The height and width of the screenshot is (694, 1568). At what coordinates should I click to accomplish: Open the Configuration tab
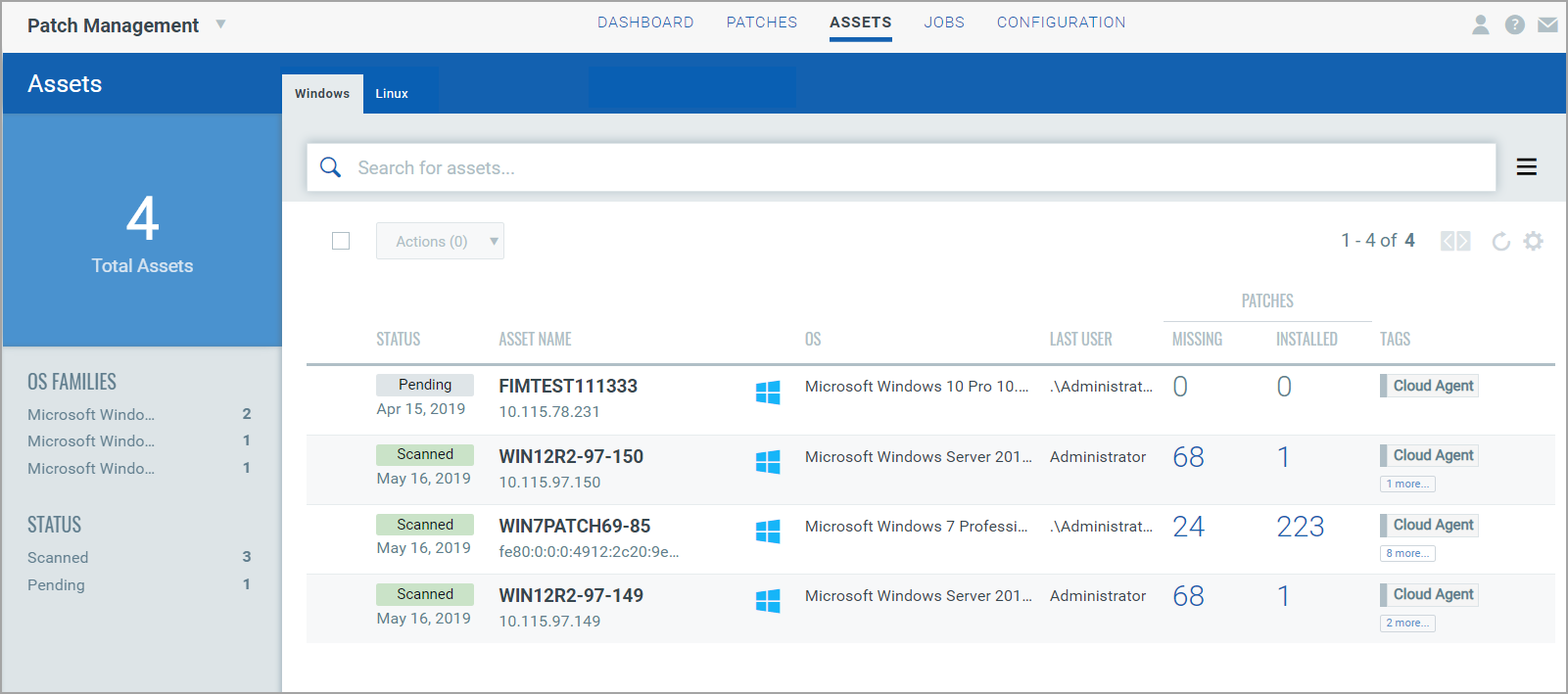pos(1062,23)
